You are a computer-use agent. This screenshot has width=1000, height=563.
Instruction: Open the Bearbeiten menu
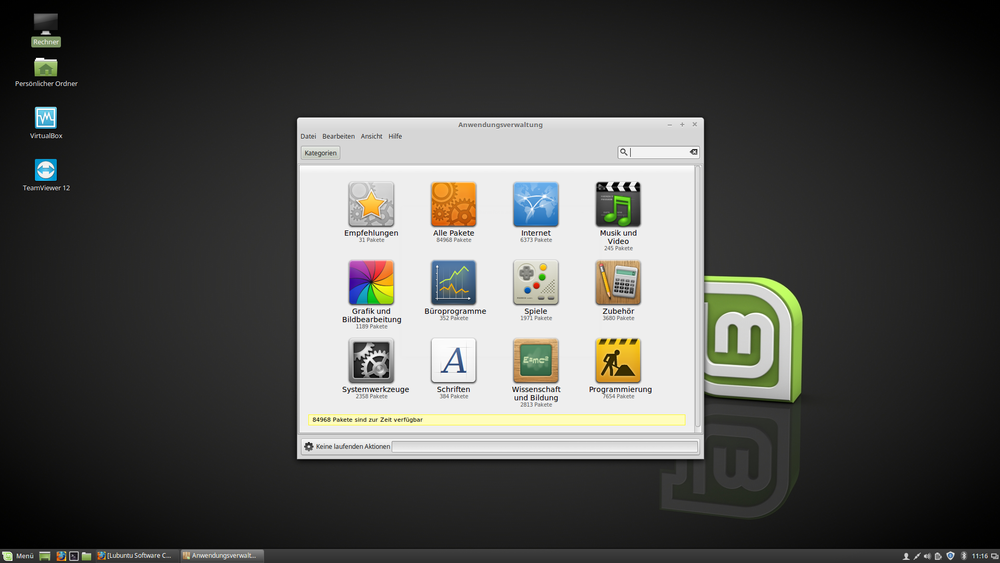(x=338, y=136)
